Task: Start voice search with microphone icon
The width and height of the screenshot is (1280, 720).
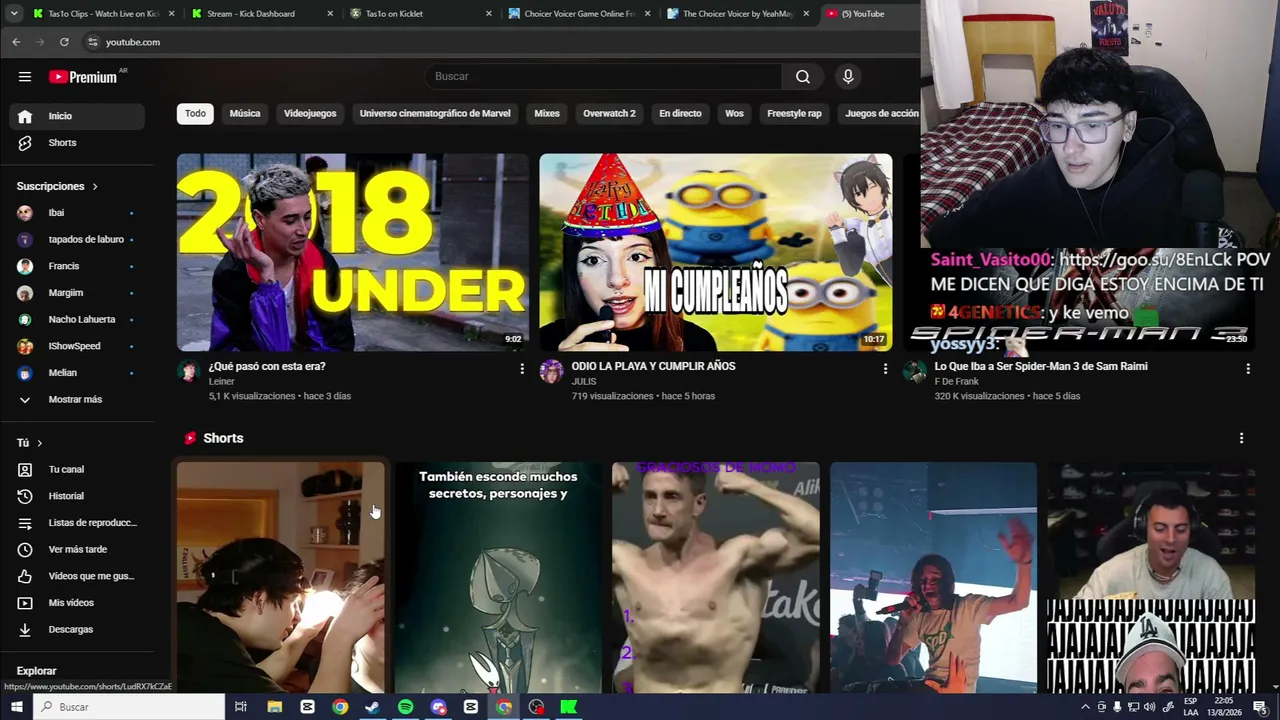Action: point(848,77)
